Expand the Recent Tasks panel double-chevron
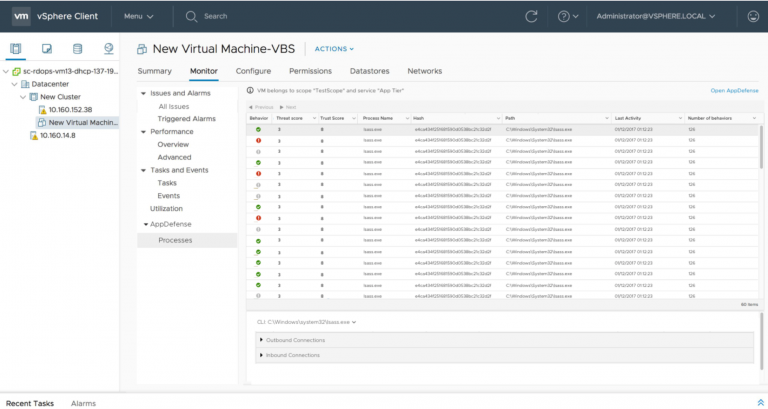Screen dimensions: 768x409 (x=761, y=403)
